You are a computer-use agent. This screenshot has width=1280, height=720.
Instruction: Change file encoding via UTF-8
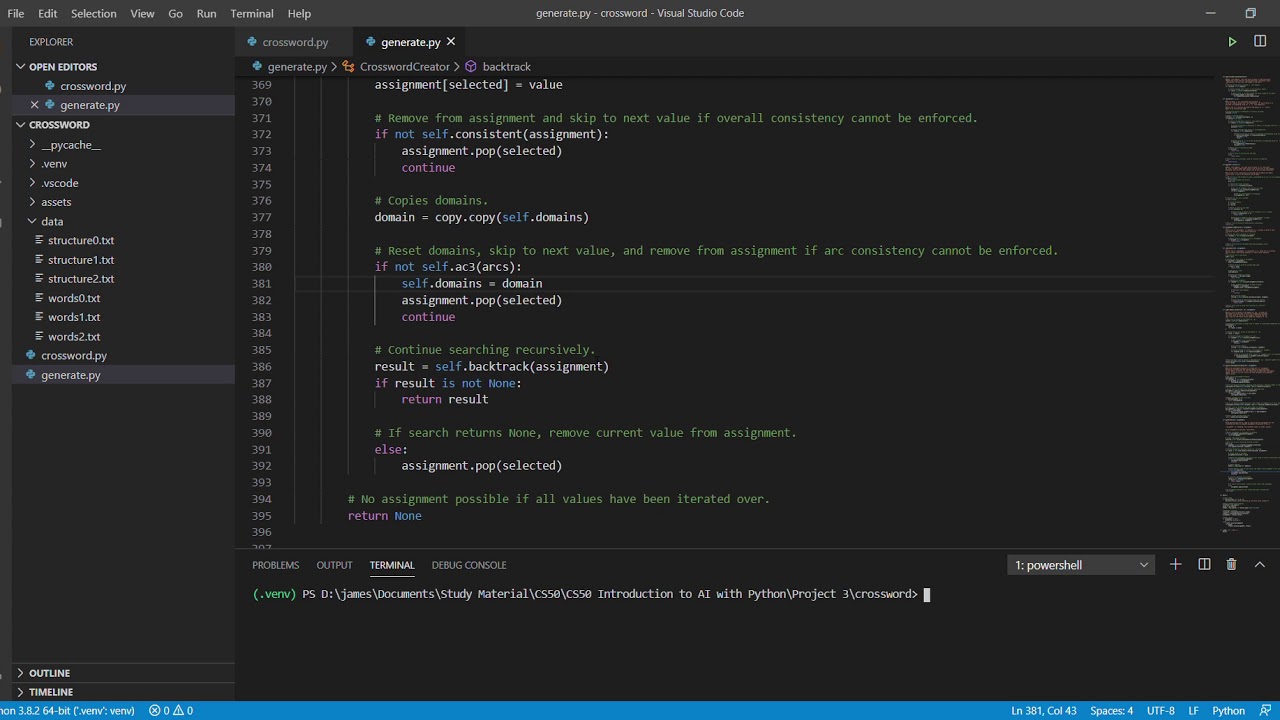click(1161, 711)
